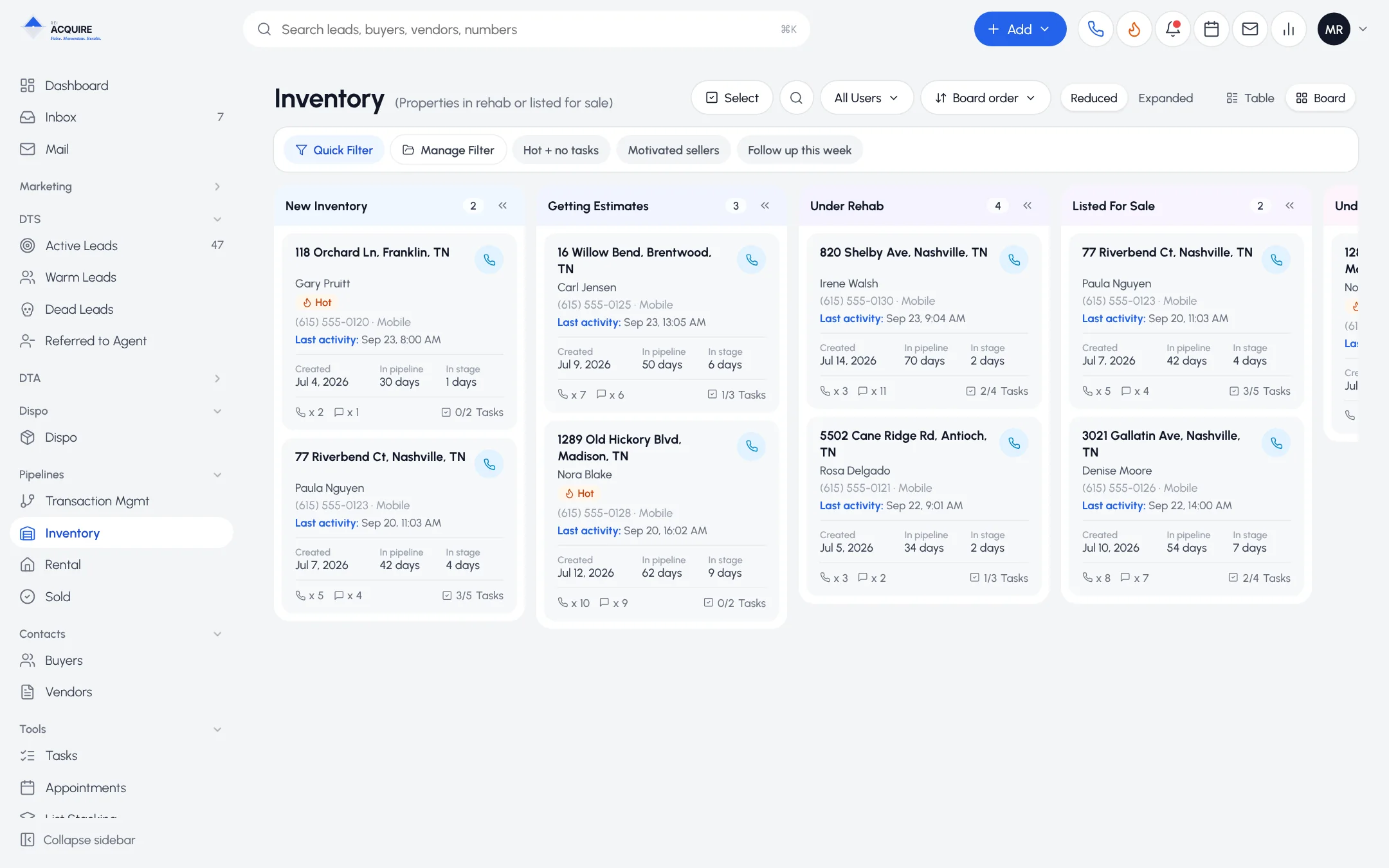Switch card density to Expanded
This screenshot has width=1389, height=868.
(x=1165, y=98)
